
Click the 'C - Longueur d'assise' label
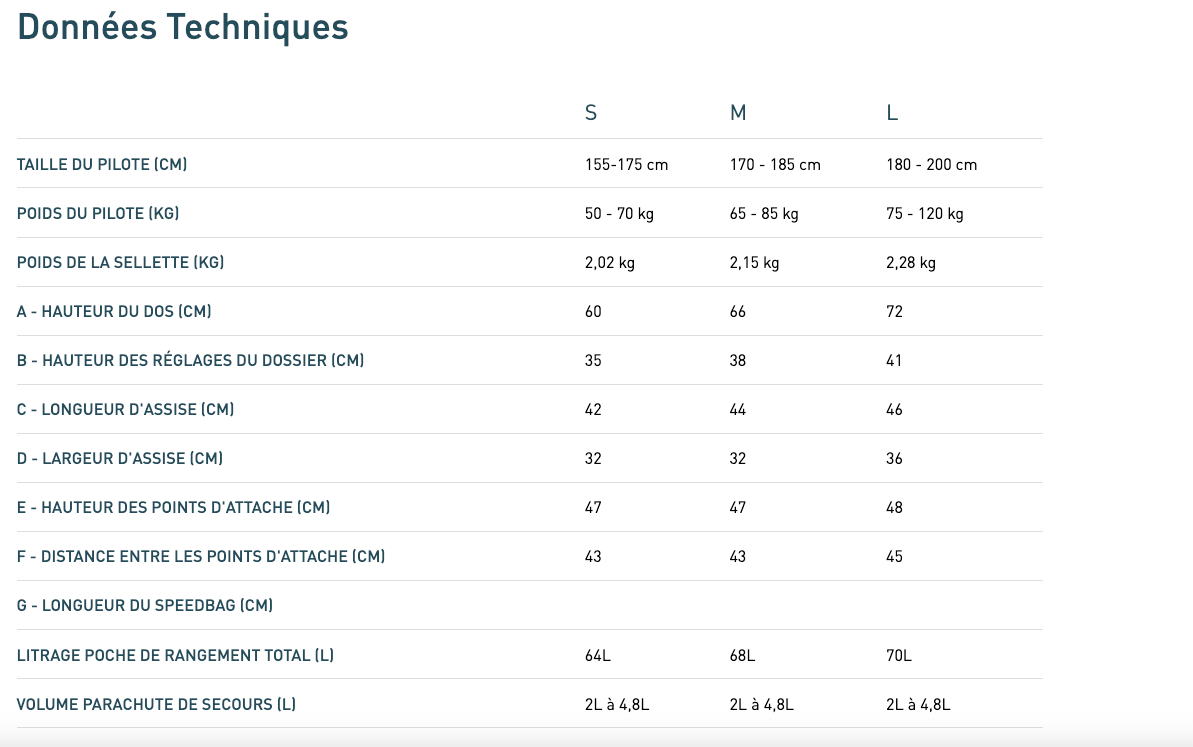click(125, 409)
